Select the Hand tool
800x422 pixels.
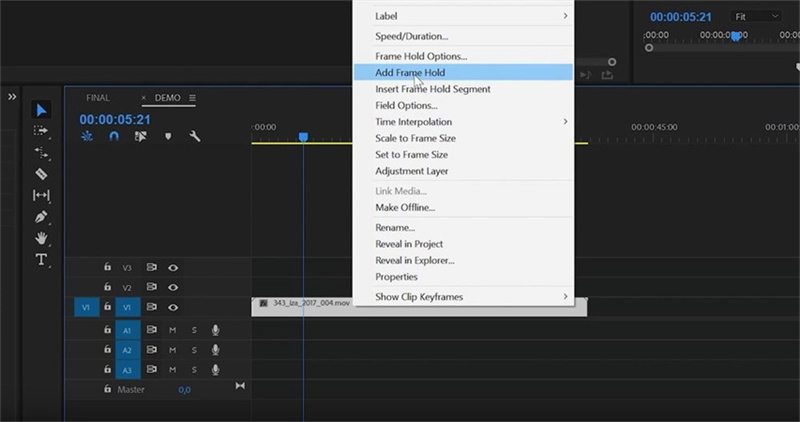pyautogui.click(x=41, y=238)
